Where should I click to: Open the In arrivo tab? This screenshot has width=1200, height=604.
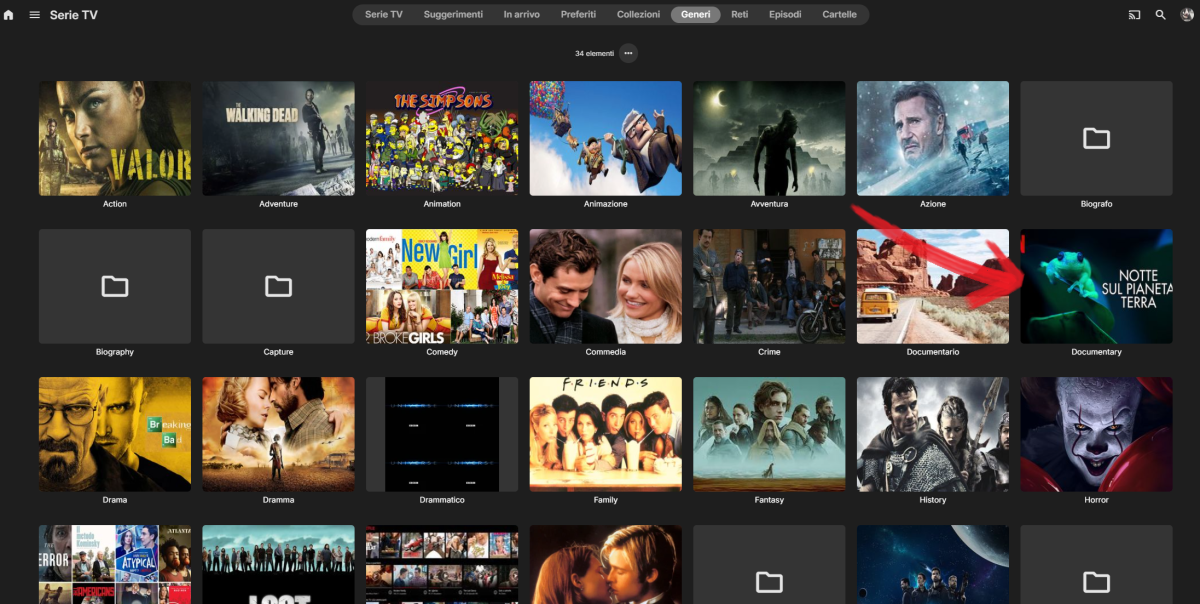[521, 15]
